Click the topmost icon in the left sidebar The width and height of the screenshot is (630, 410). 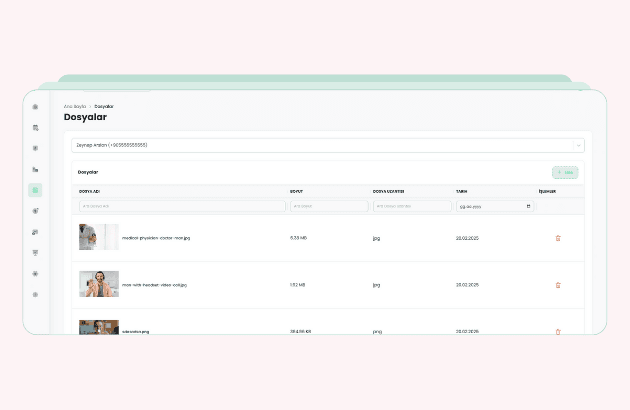[35, 107]
